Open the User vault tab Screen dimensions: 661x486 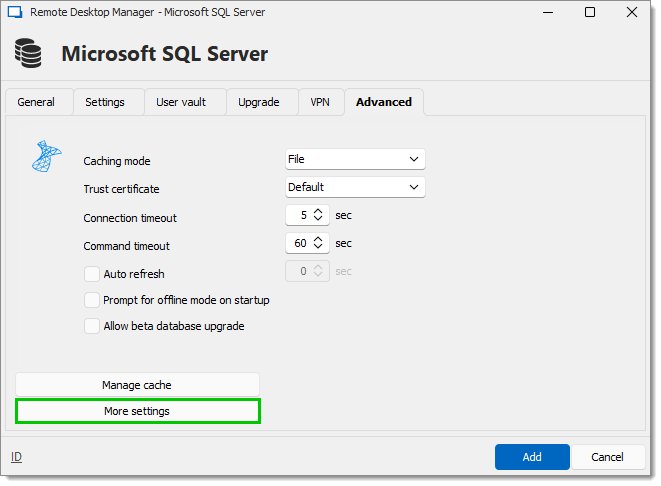[x=181, y=102]
